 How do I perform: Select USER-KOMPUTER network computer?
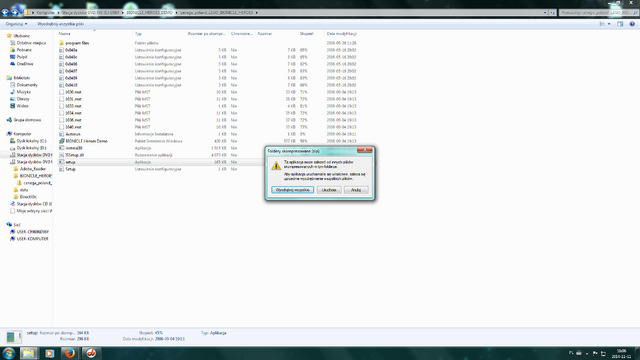point(32,239)
